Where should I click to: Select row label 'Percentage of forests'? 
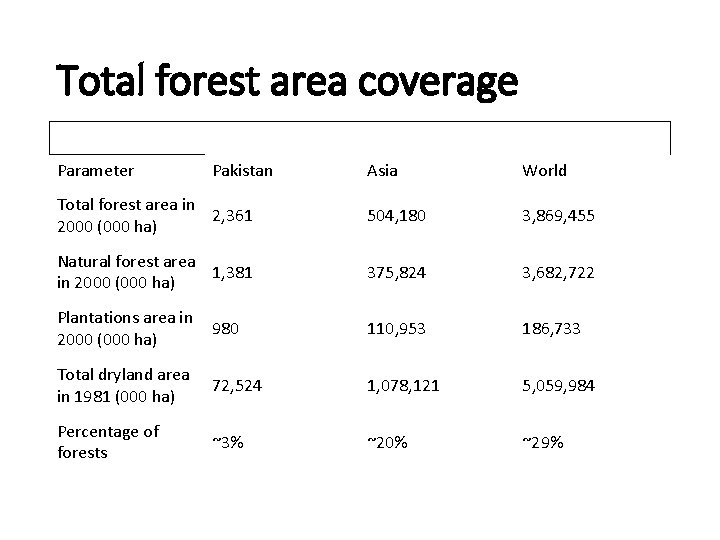(x=108, y=442)
